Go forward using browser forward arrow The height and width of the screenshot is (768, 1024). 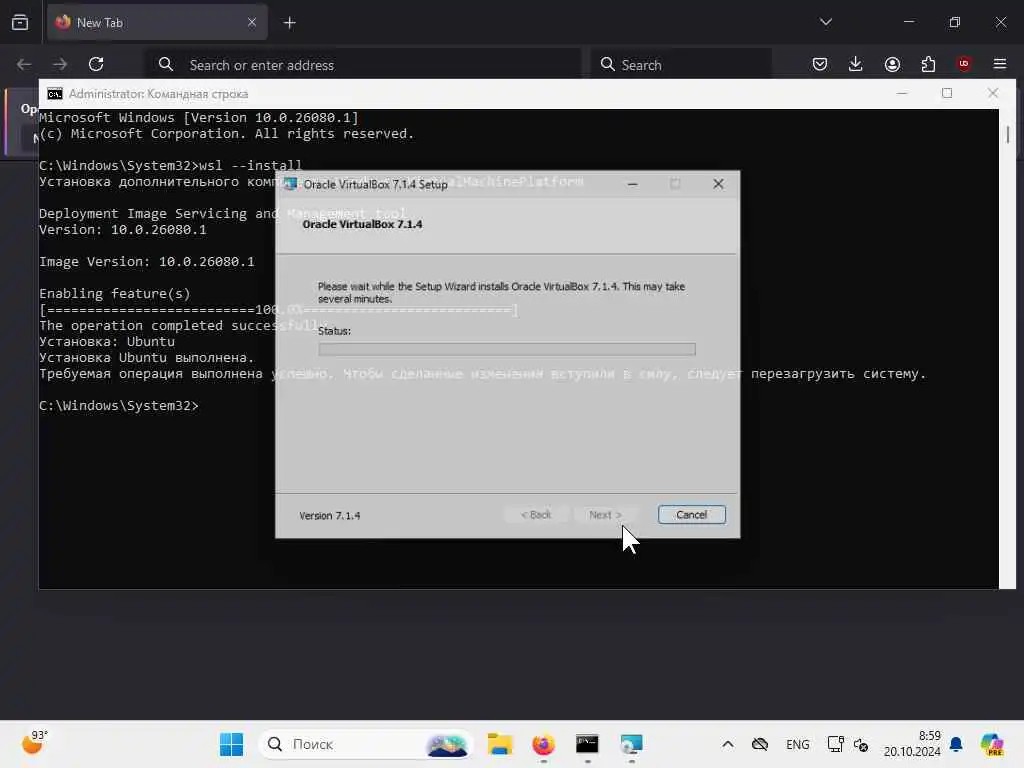tap(60, 64)
